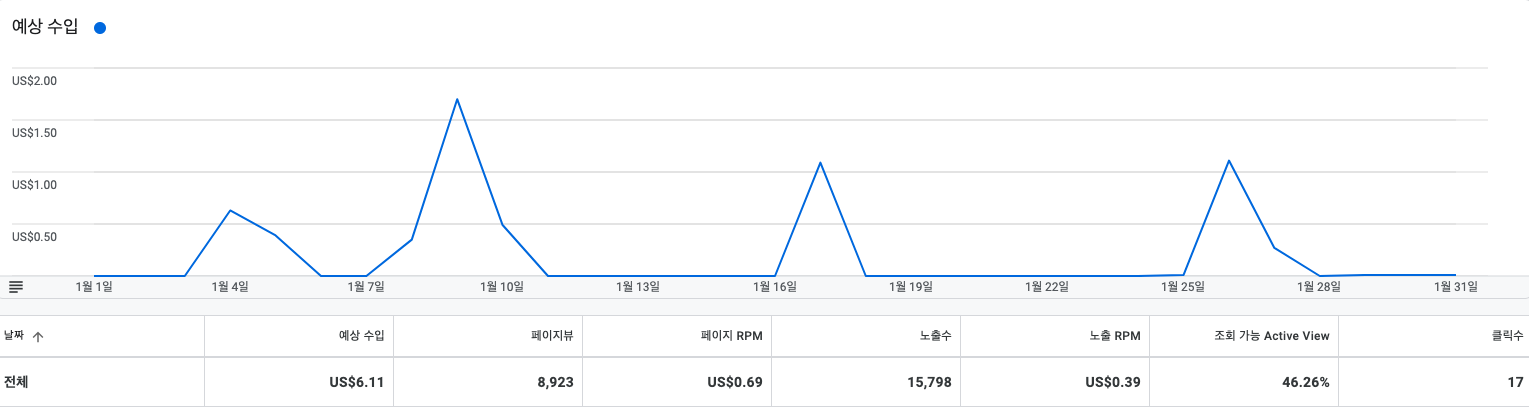The height and width of the screenshot is (407, 1529).
Task: Click the 1월 25일 axis label
Action: click(1183, 287)
